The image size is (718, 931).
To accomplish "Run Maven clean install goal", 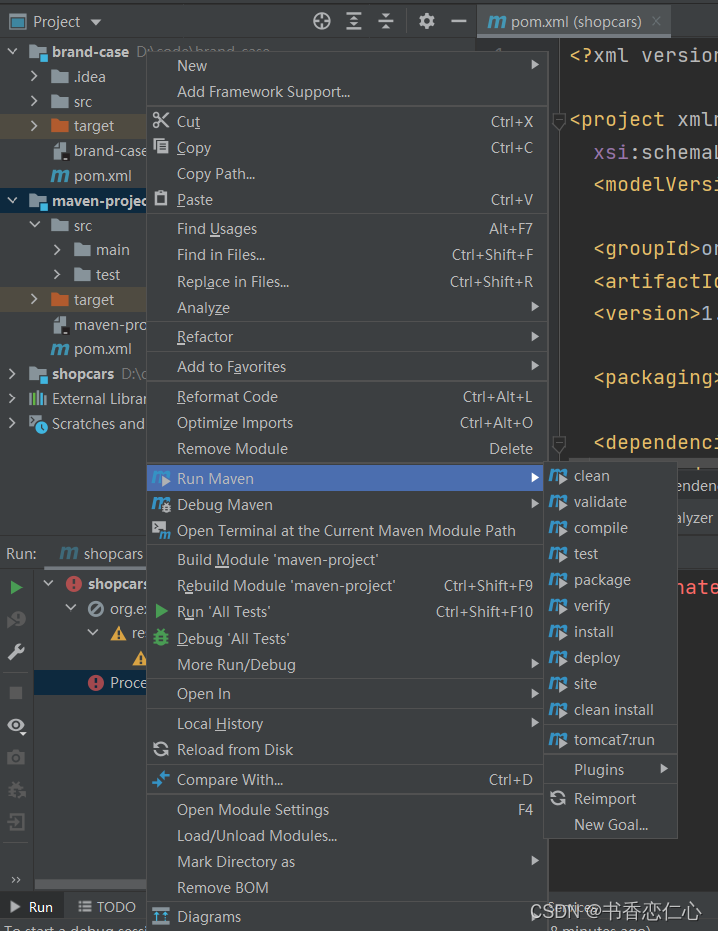I will pyautogui.click(x=611, y=710).
